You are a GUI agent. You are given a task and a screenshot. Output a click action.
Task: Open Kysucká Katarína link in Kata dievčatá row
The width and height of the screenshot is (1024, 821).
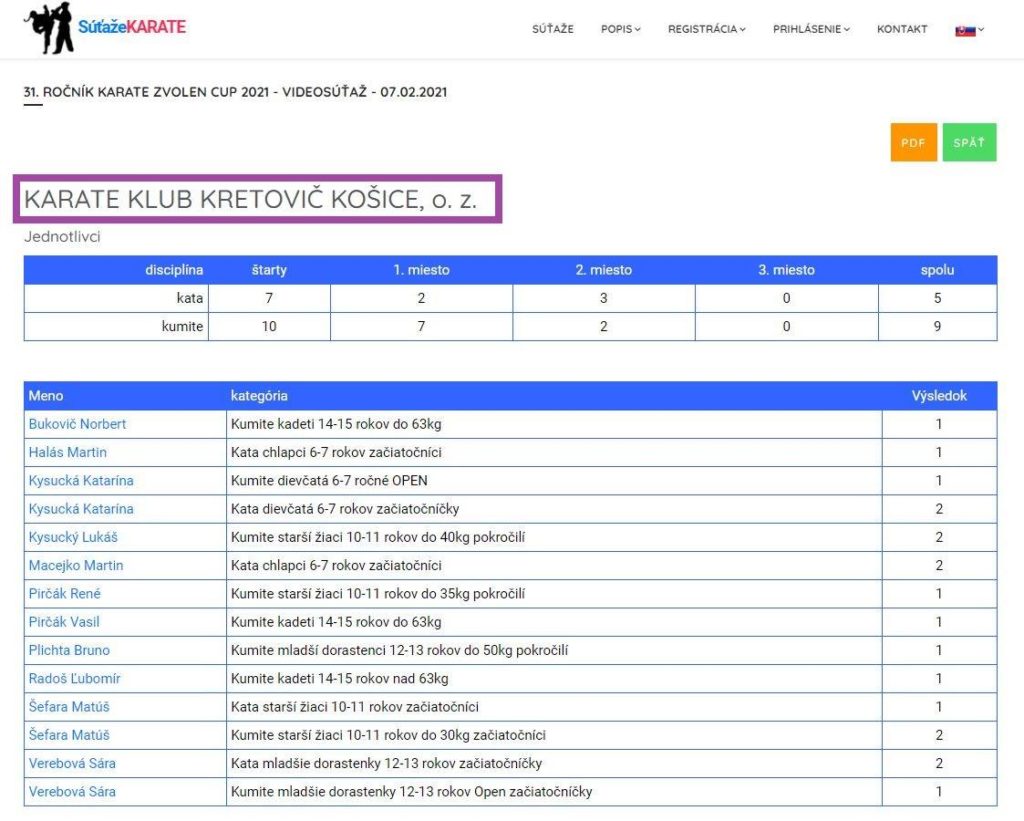click(x=81, y=509)
